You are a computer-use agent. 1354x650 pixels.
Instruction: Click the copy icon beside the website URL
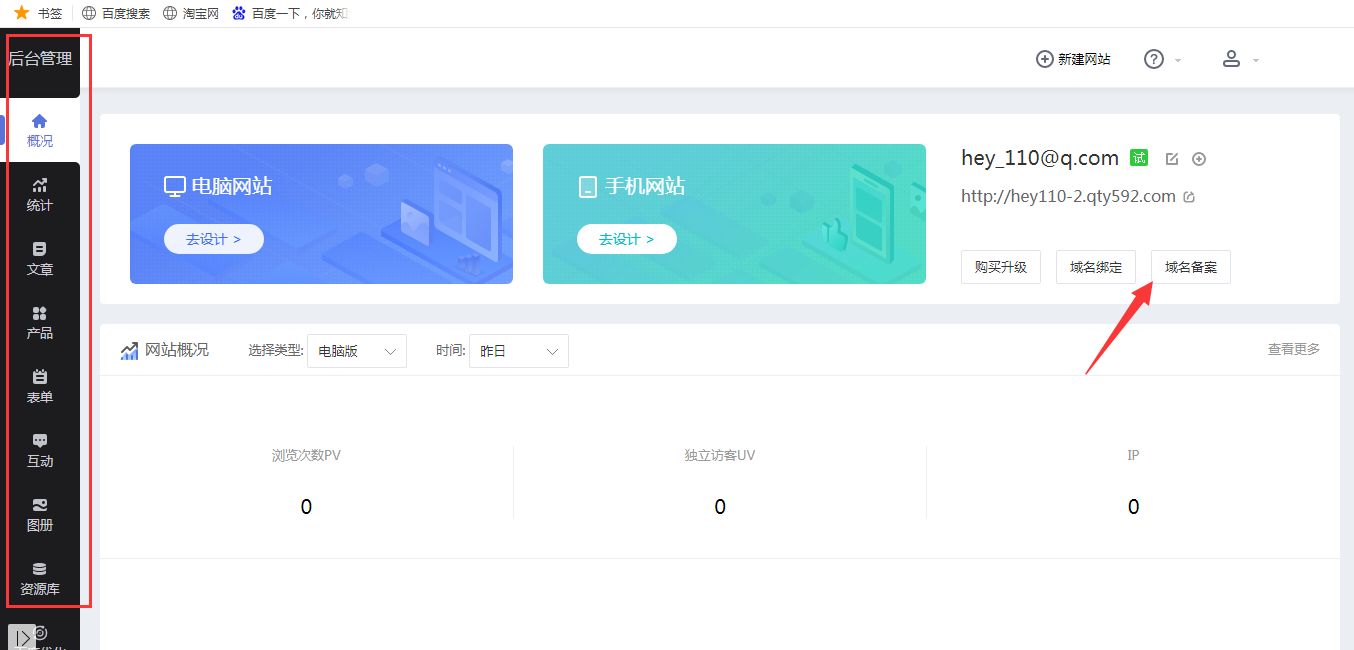point(1187,196)
